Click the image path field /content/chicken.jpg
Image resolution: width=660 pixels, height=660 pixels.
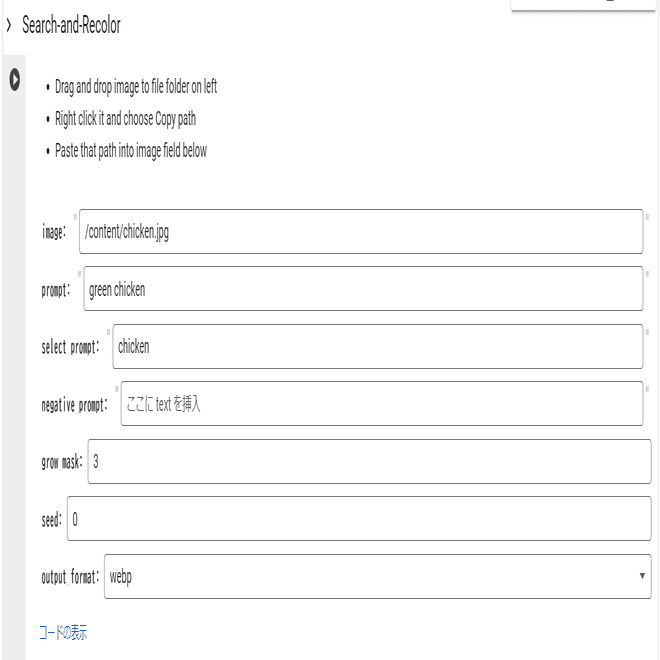point(361,232)
